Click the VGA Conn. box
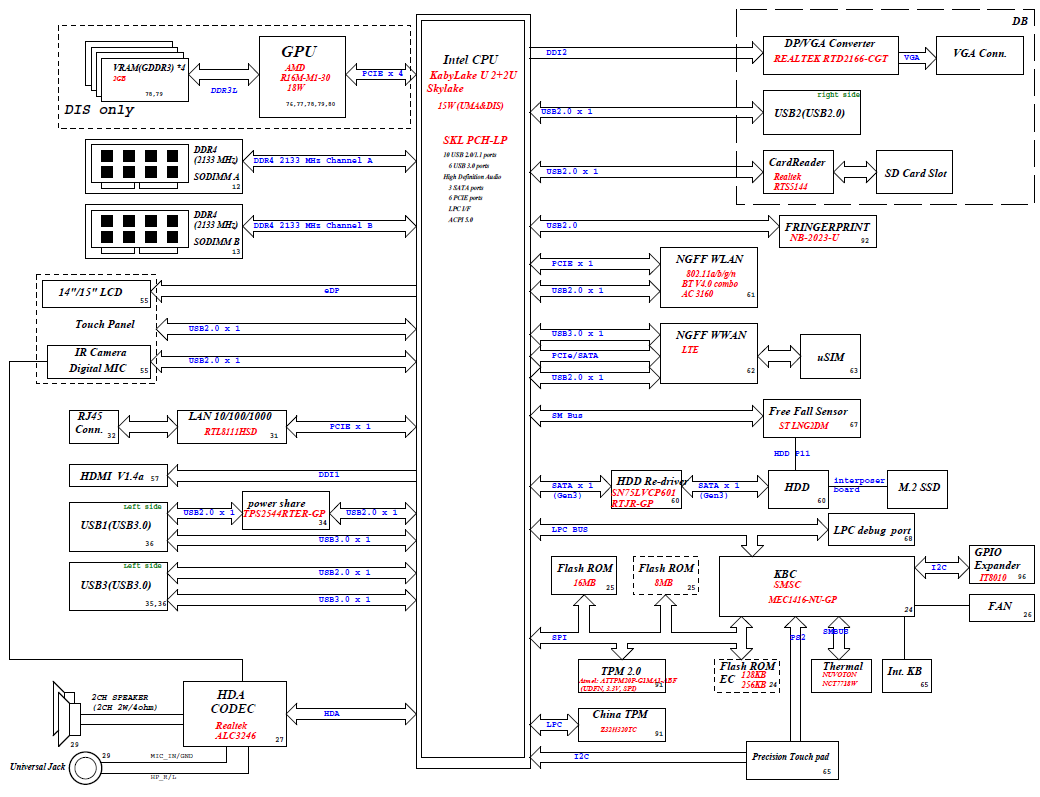This screenshot has height=797, width=1040. [980, 55]
